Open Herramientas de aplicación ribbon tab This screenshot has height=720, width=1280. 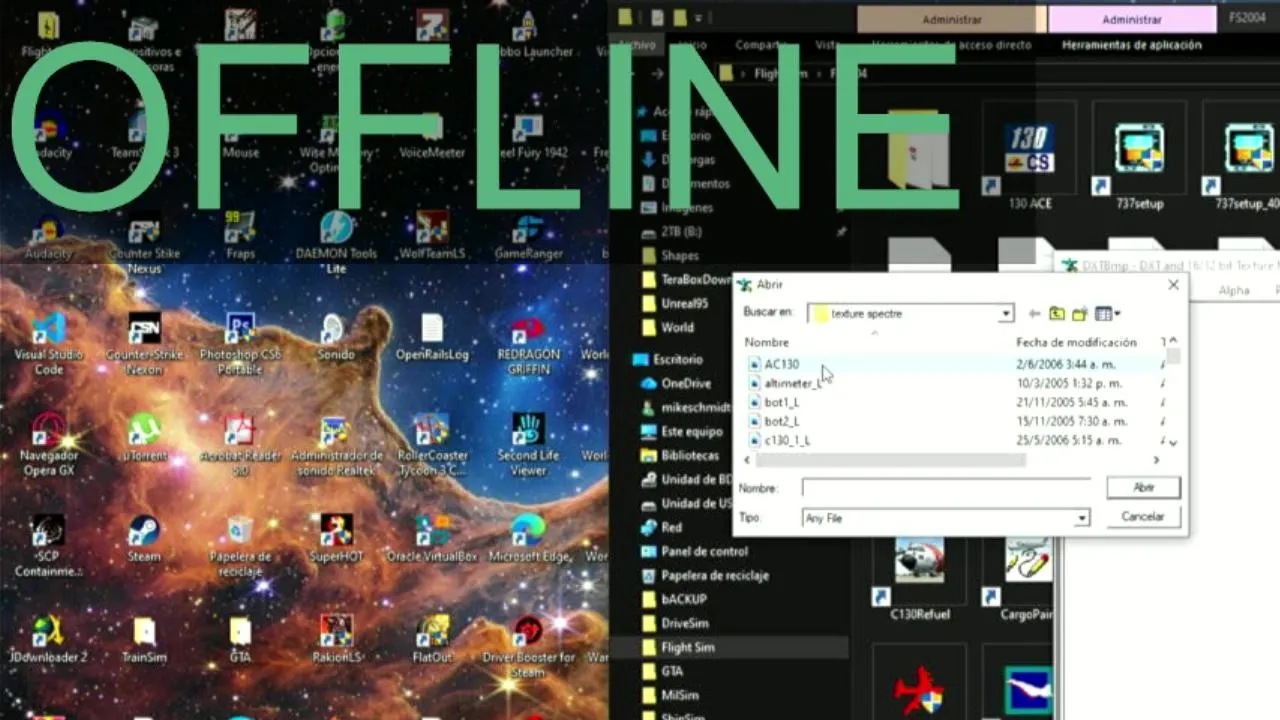pyautogui.click(x=1131, y=45)
